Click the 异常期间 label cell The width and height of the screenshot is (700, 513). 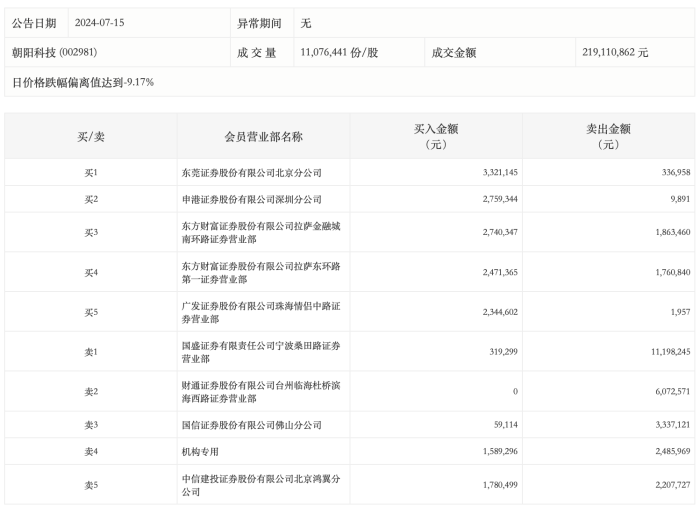coord(258,23)
